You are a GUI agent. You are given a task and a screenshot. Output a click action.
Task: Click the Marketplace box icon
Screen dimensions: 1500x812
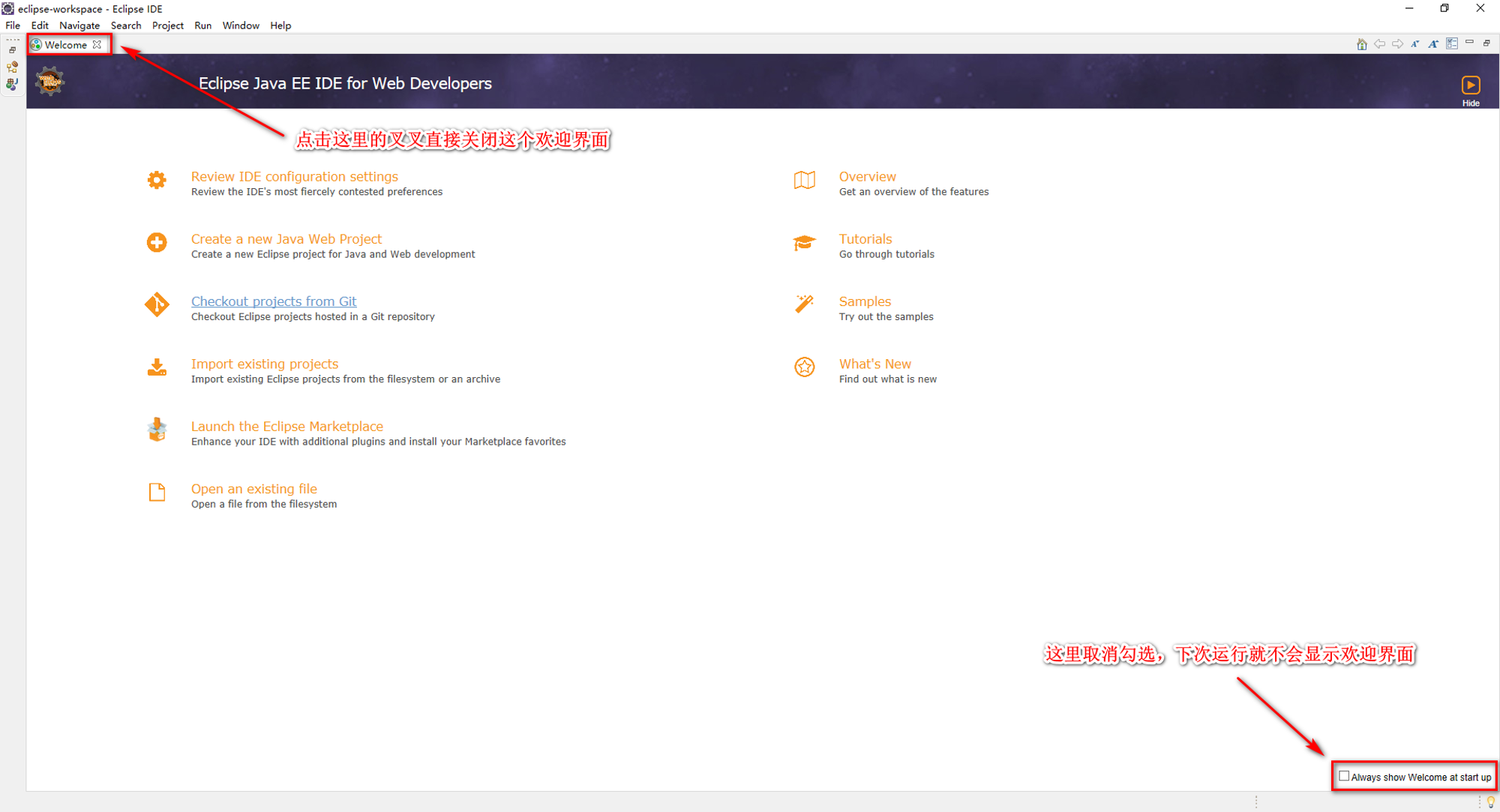click(x=157, y=430)
